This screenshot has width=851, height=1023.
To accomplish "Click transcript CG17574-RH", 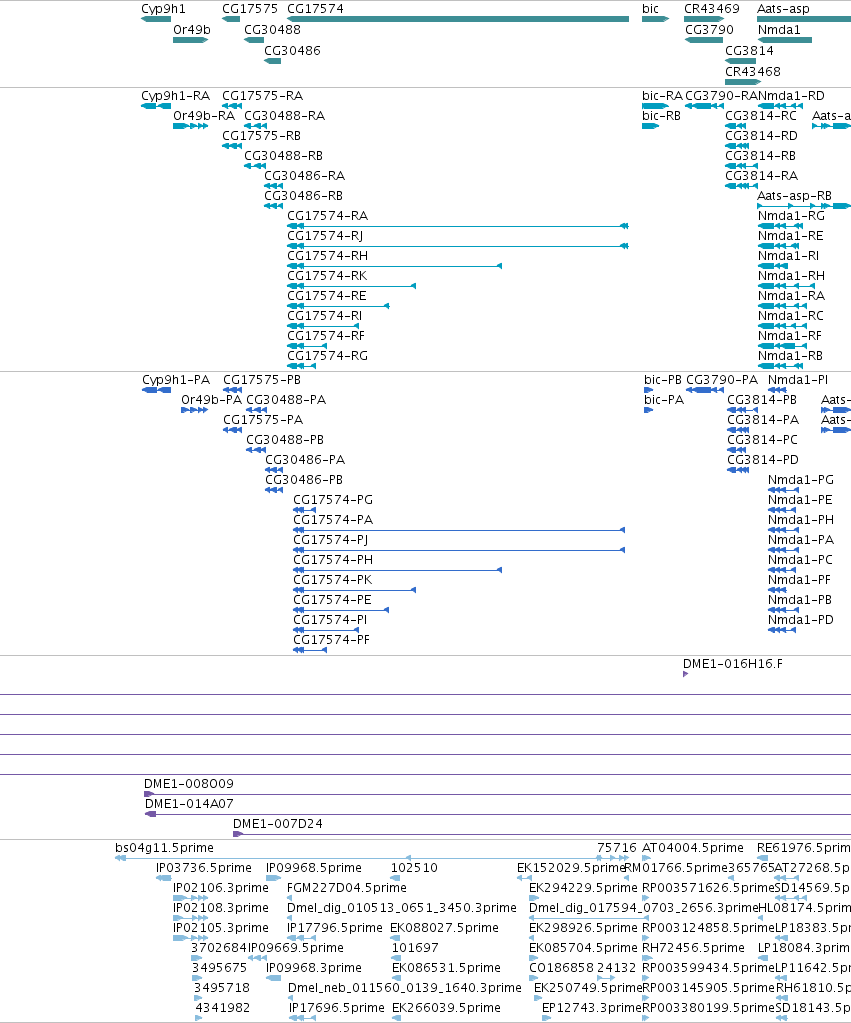I will (328, 256).
